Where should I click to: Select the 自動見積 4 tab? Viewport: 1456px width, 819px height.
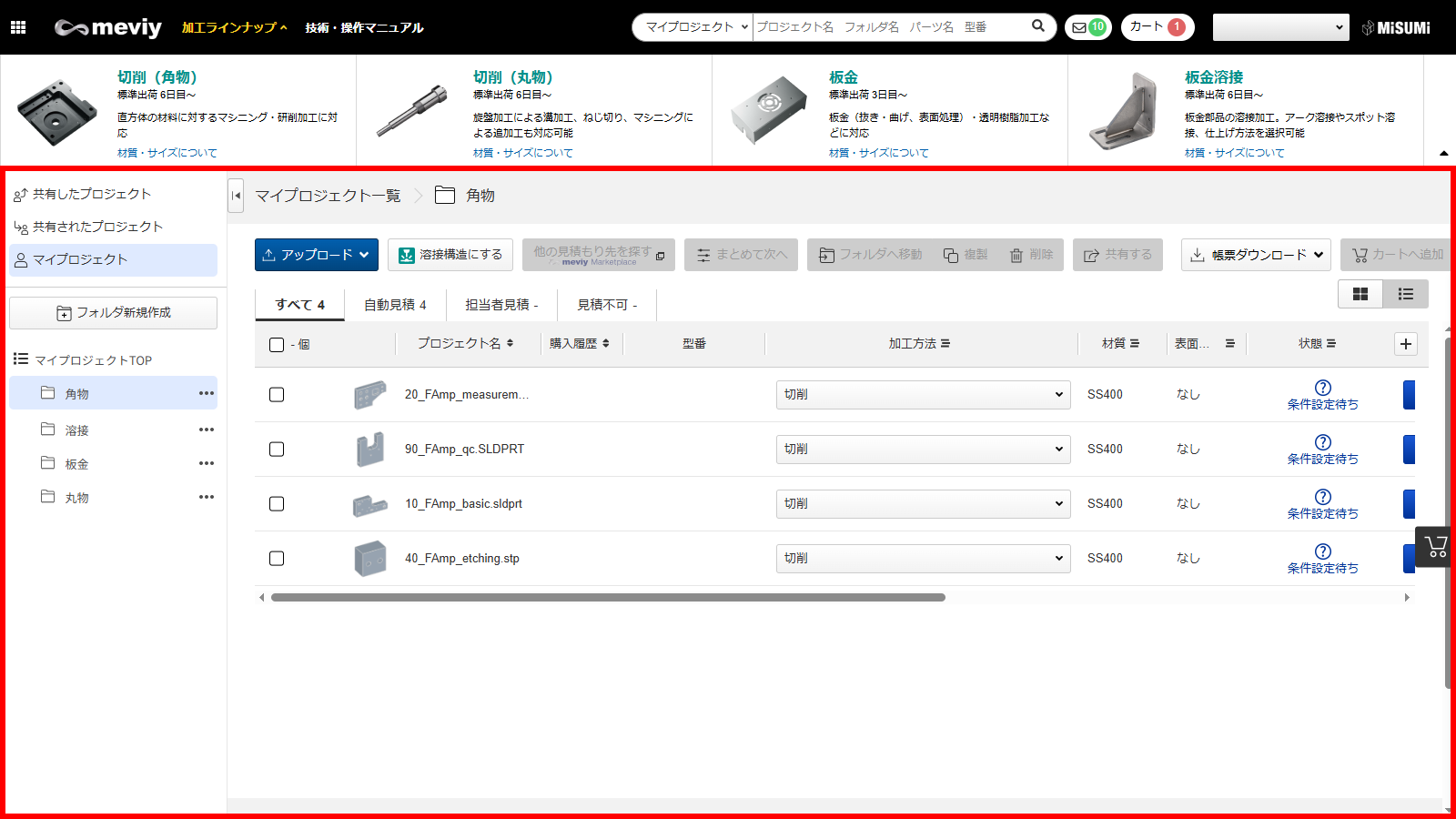(x=395, y=305)
